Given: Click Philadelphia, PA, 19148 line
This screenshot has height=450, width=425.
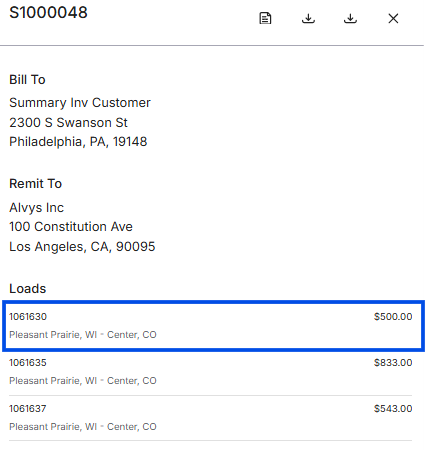Looking at the screenshot, I should 78,142.
